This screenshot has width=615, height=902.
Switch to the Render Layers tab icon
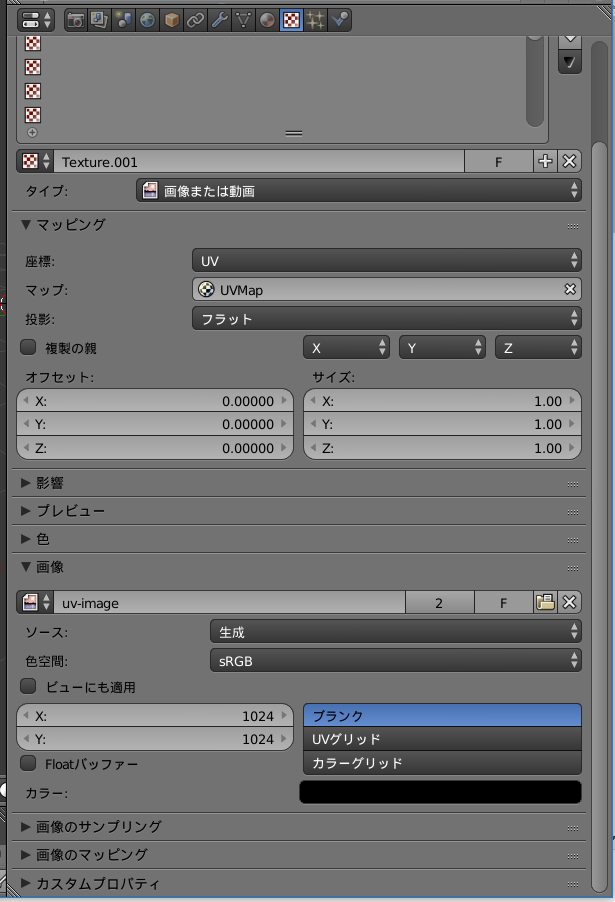point(99,20)
